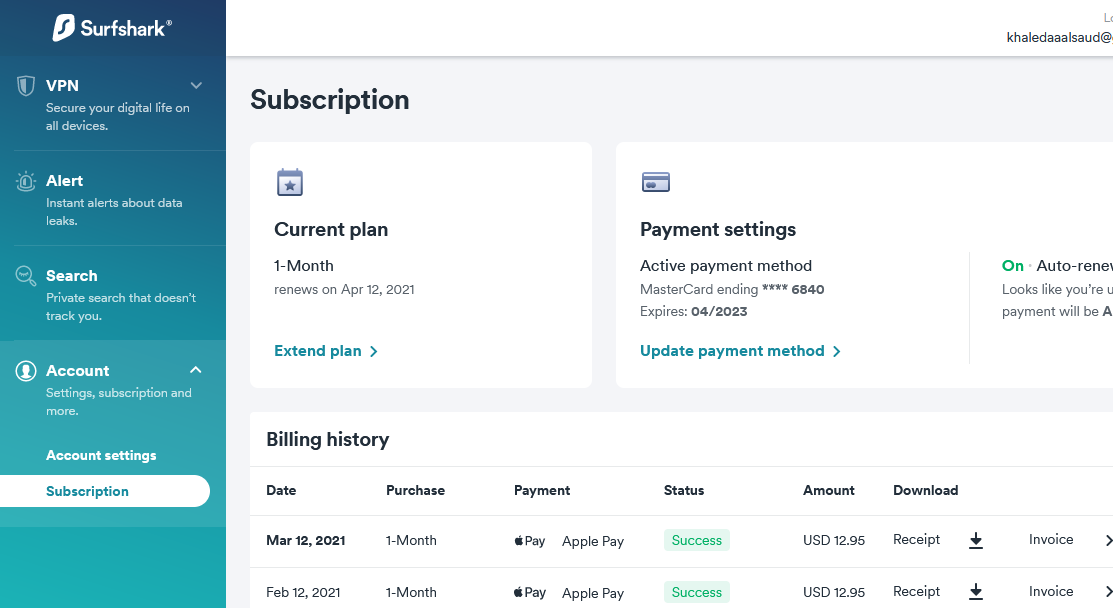
Task: Click the Subscription page heading
Action: click(x=329, y=100)
